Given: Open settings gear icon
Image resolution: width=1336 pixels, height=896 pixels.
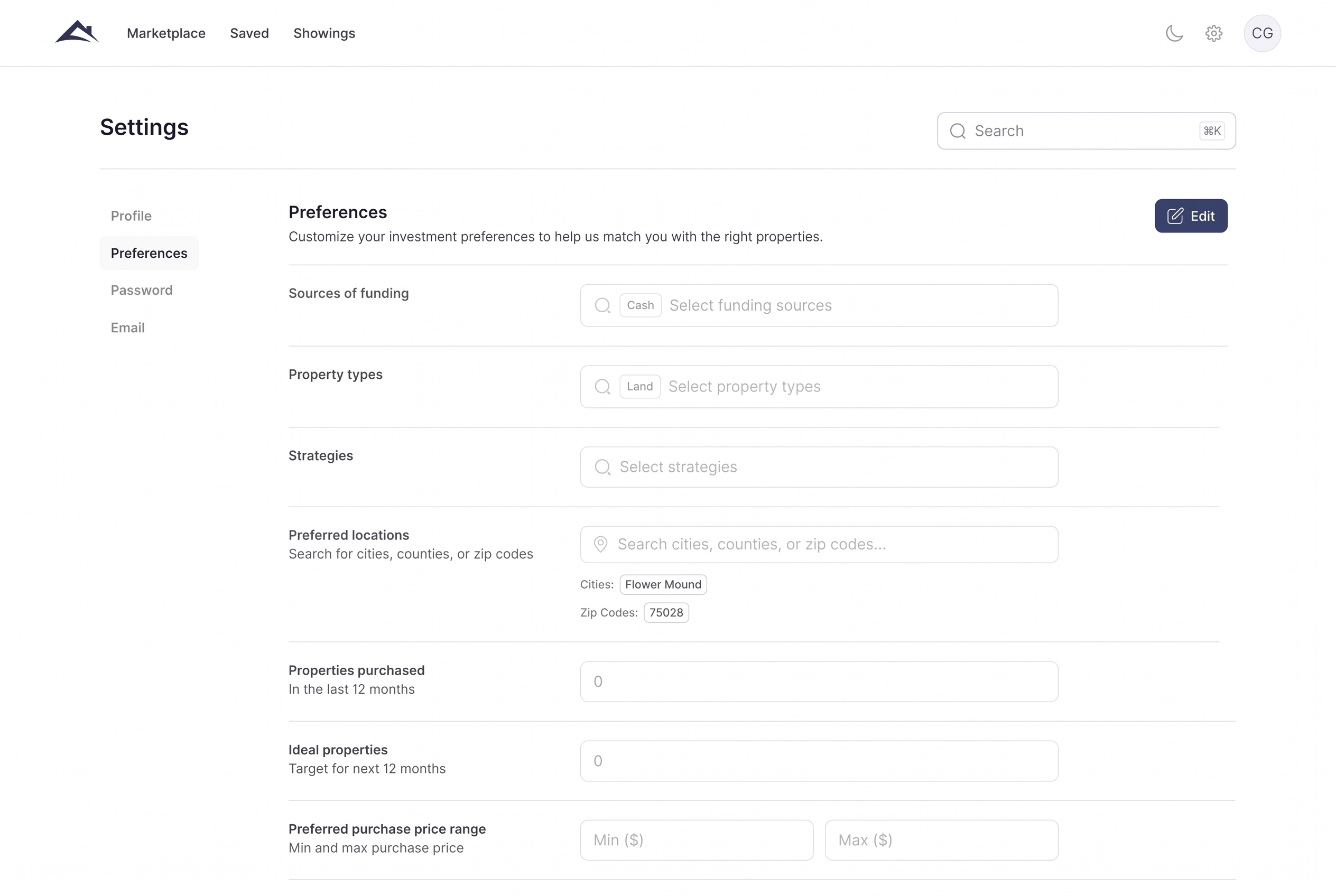Looking at the screenshot, I should pyautogui.click(x=1214, y=33).
